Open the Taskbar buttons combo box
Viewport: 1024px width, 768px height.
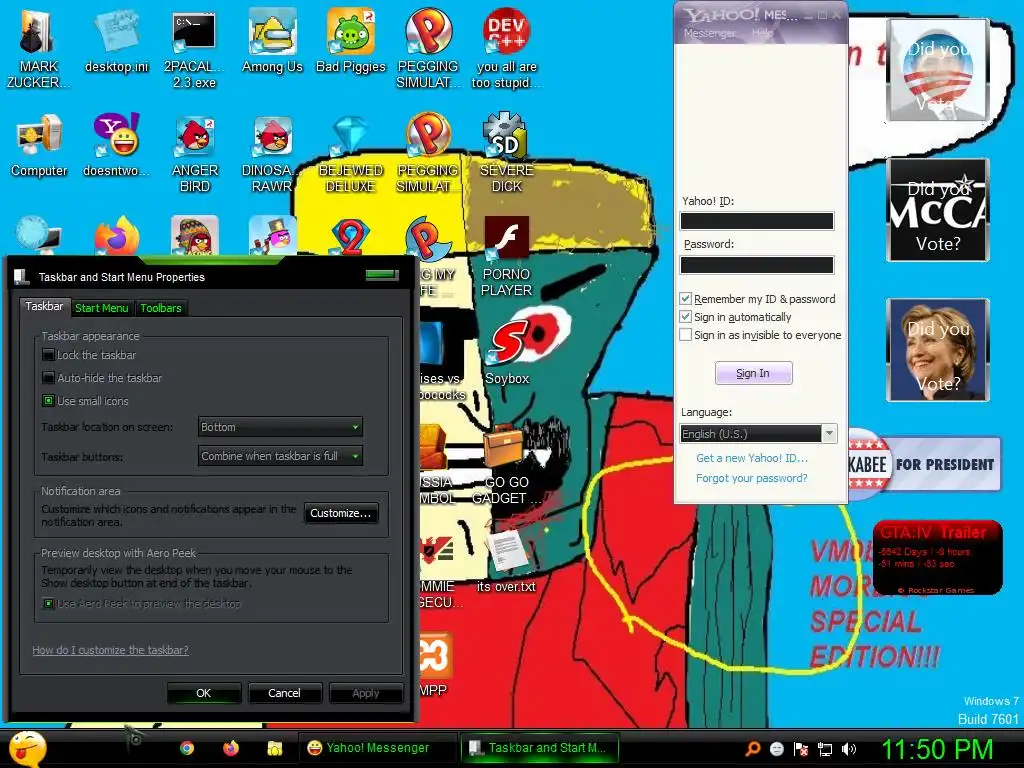[280, 456]
